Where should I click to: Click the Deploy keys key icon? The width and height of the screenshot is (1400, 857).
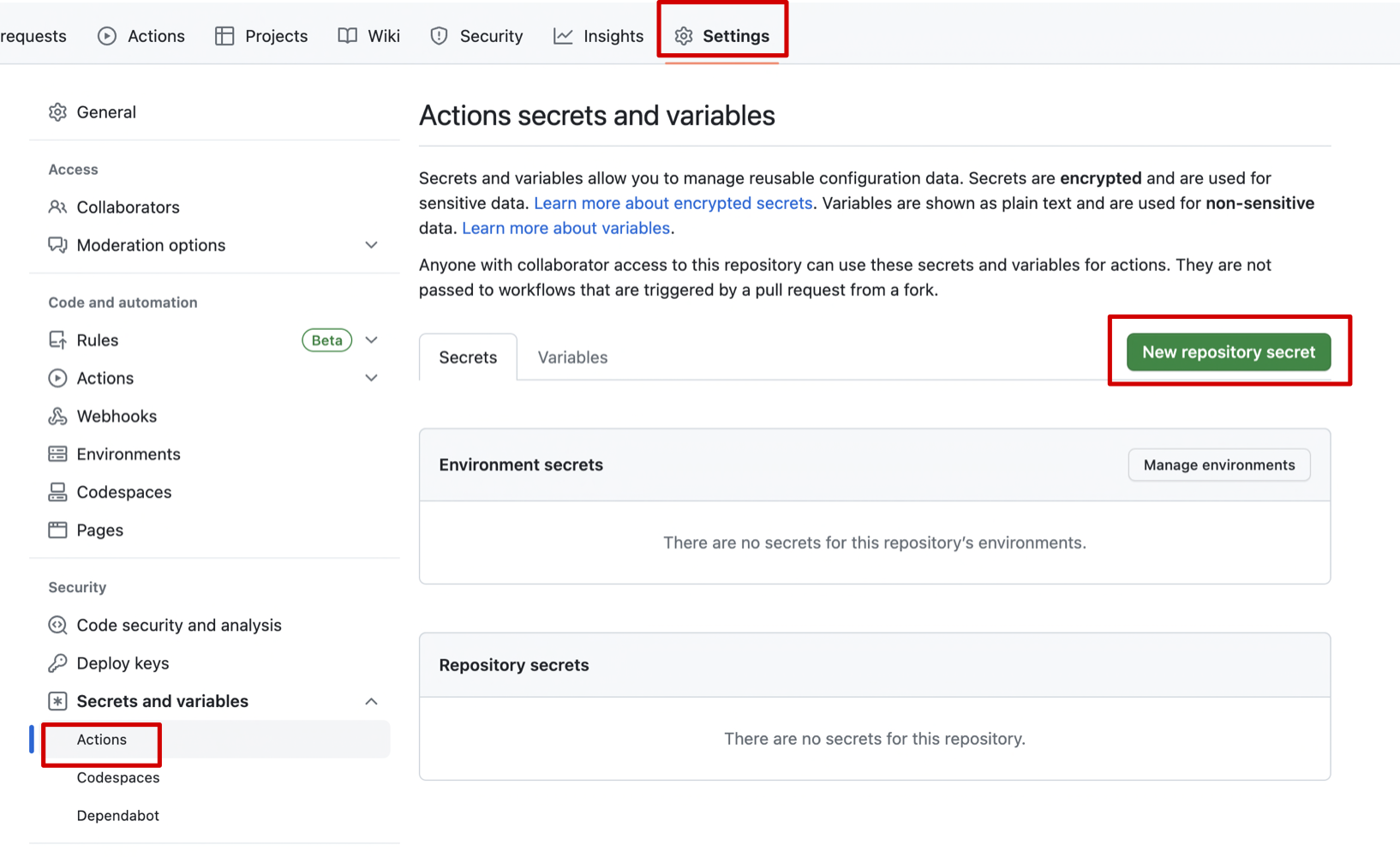pyautogui.click(x=57, y=663)
